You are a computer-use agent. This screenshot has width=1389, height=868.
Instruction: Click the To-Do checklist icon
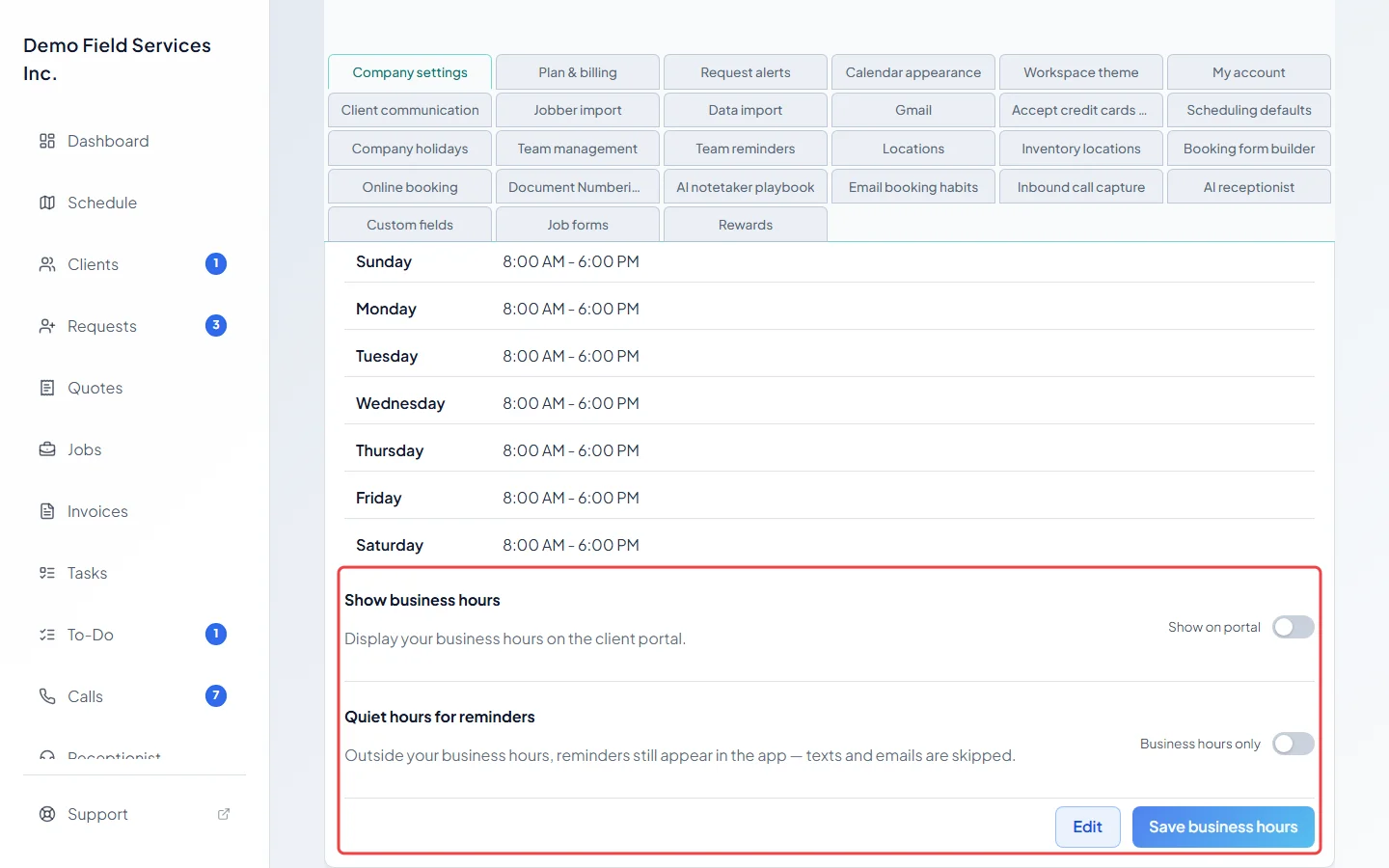47,635
